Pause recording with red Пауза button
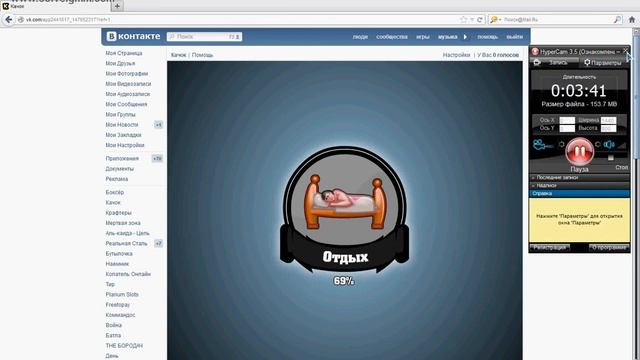Screen dimensions: 640x360 (579, 151)
